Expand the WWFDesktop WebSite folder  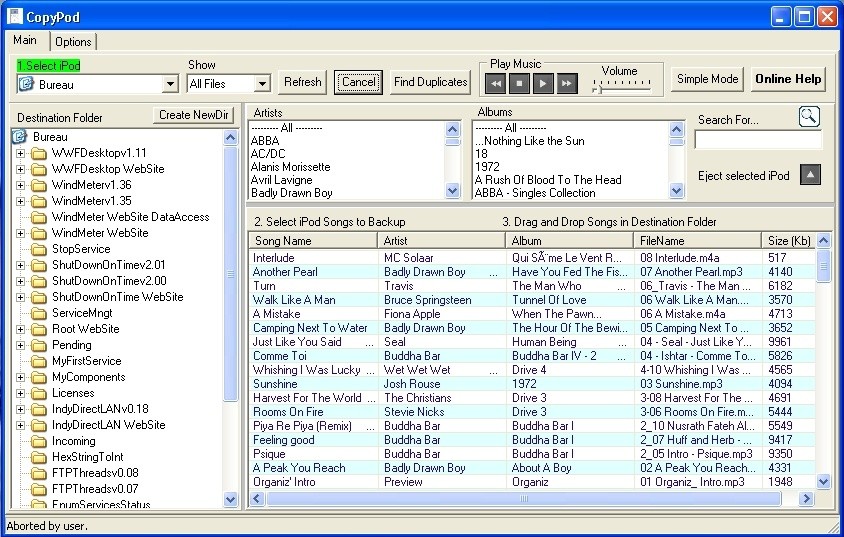point(20,169)
